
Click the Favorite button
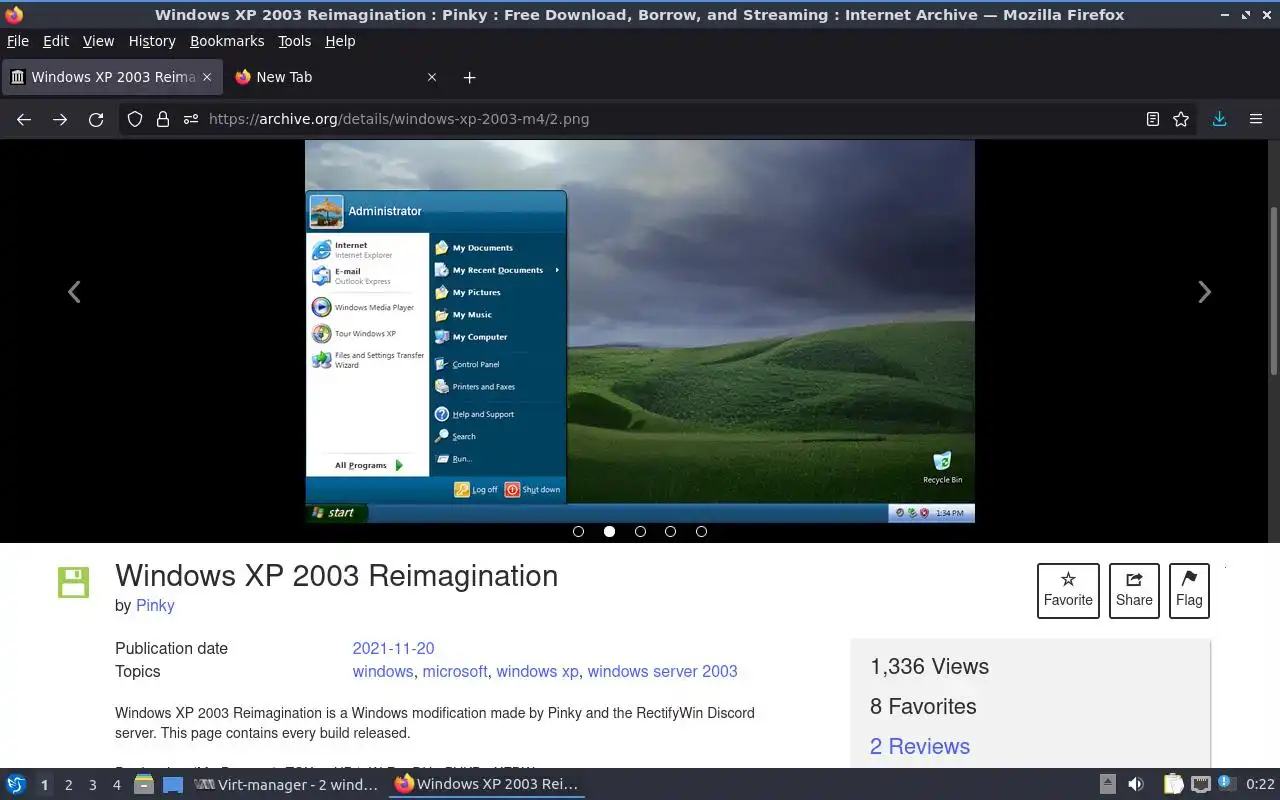click(x=1068, y=590)
